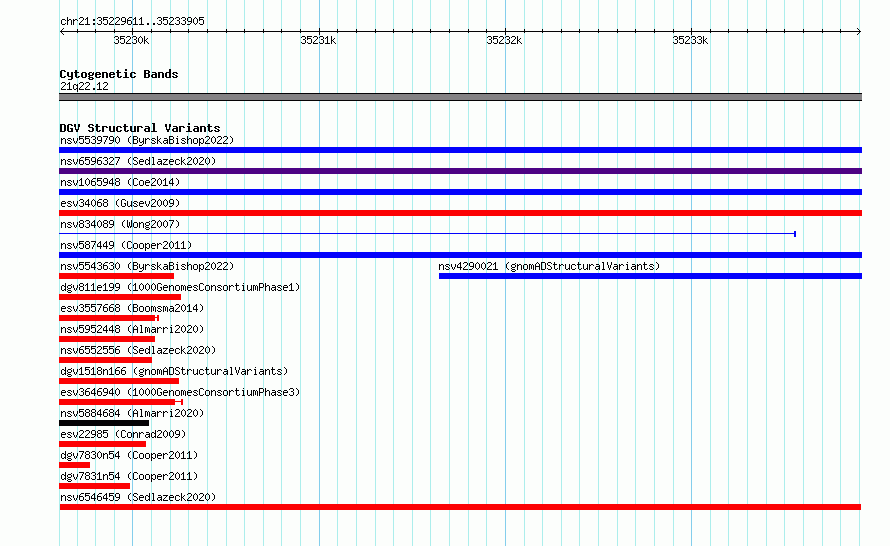Screen dimensions: 890x546
Task: Select the long red nsv6546459 bar
Action: (x=460, y=507)
